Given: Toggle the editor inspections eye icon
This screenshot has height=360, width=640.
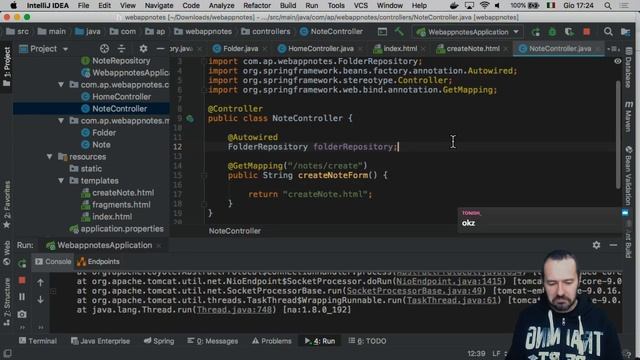Looking at the screenshot, I should 618,61.
